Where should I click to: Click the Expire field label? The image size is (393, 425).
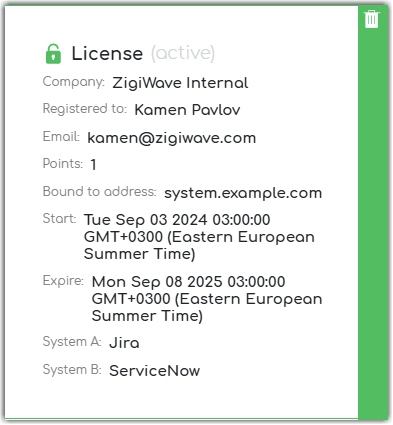63,281
